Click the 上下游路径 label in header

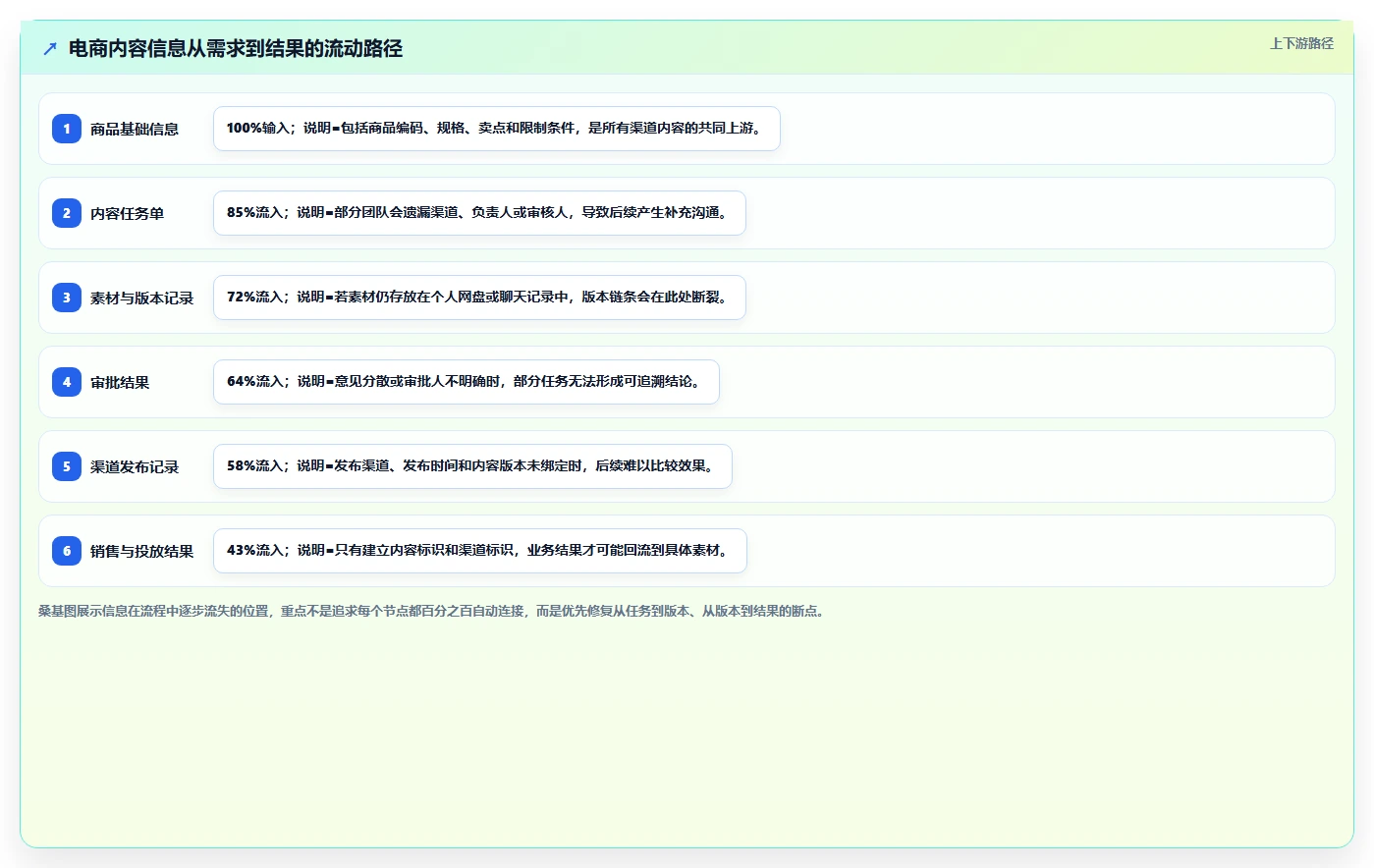click(1301, 43)
